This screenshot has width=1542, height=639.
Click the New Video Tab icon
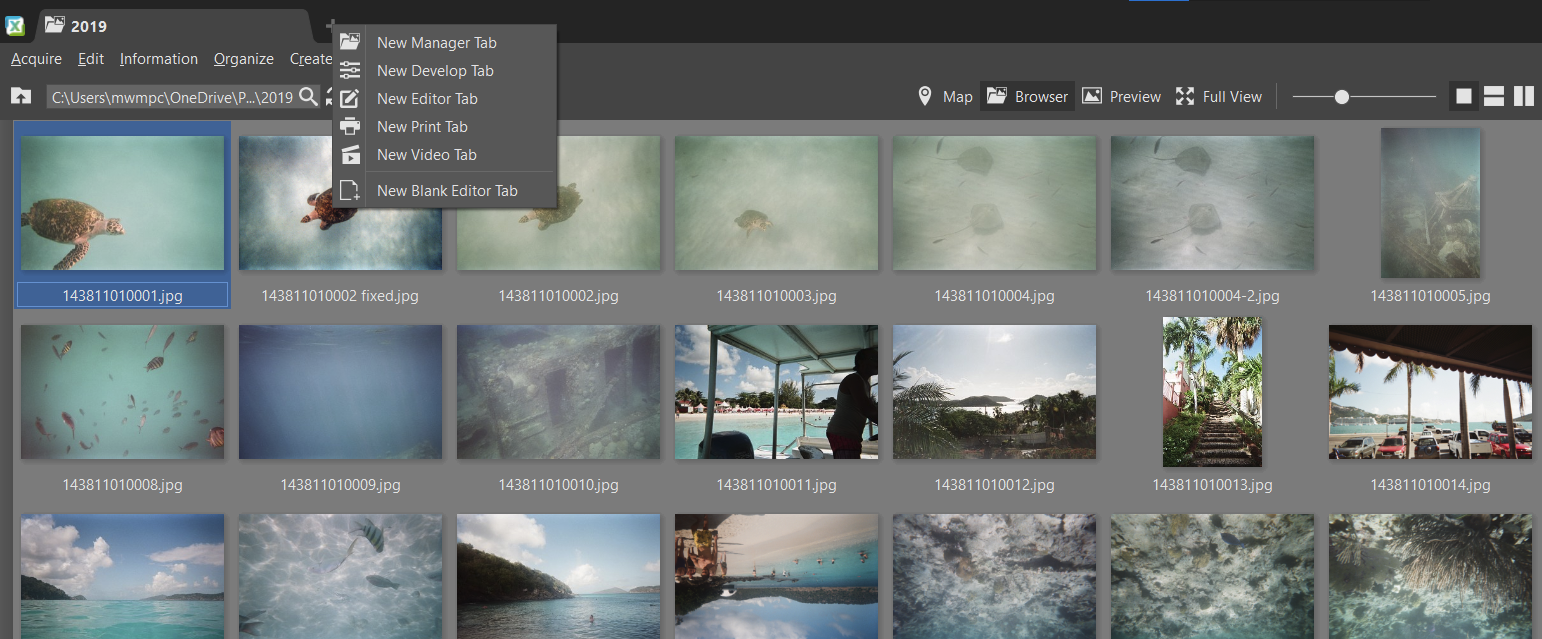tap(350, 154)
